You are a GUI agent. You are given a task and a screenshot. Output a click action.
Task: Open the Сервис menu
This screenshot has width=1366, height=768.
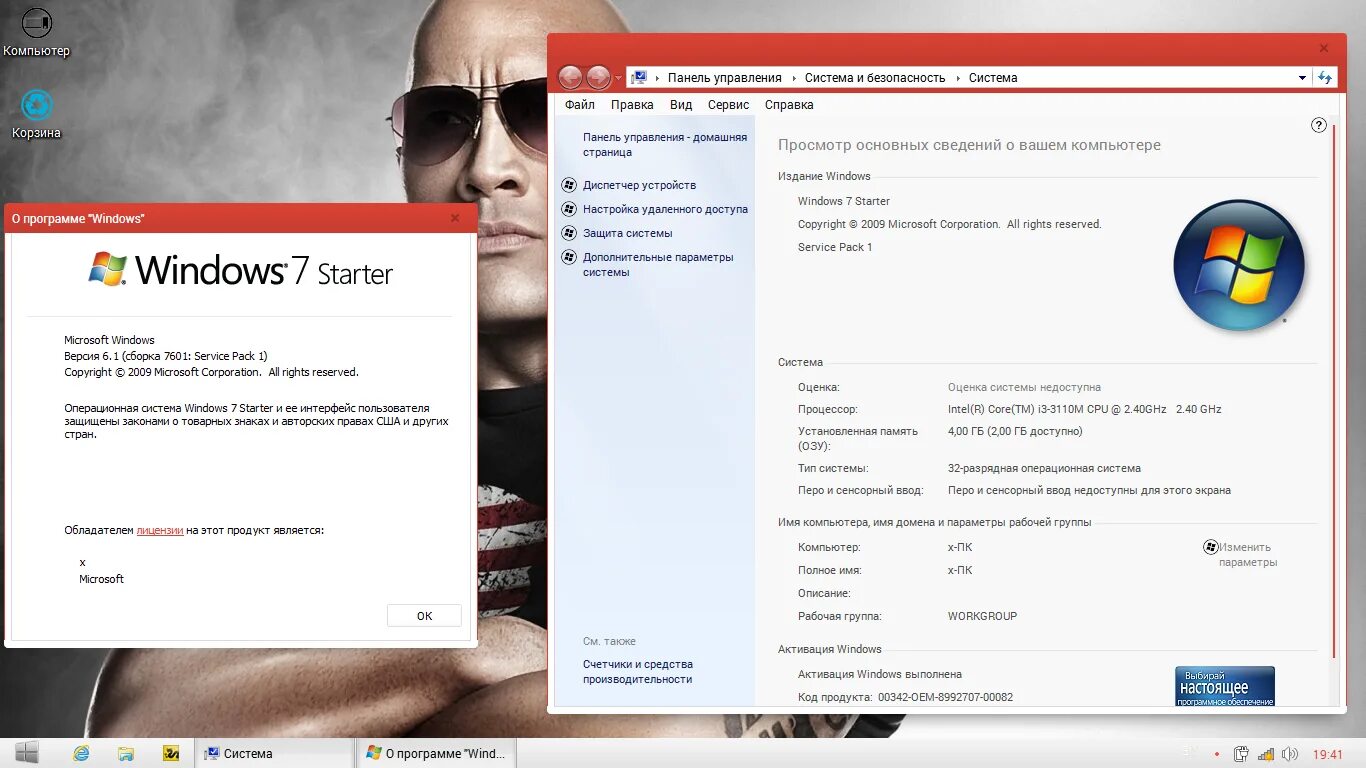coord(728,105)
